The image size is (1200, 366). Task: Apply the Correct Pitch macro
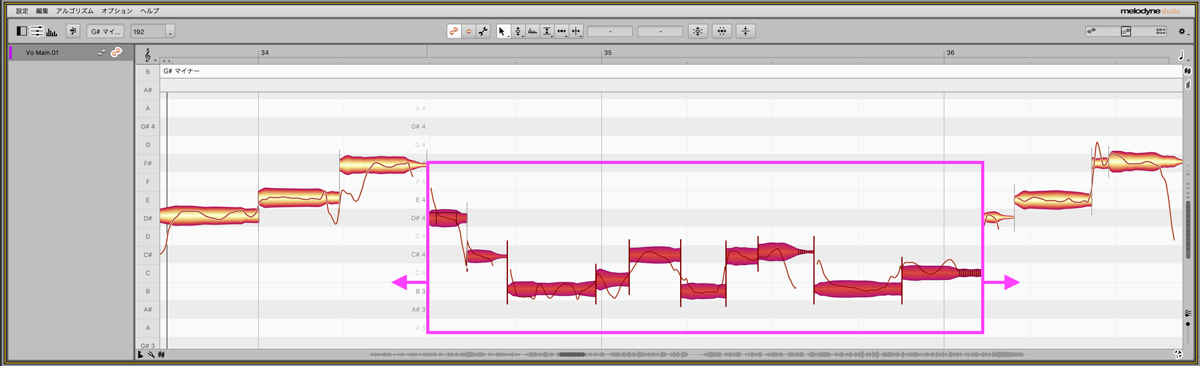(x=698, y=32)
